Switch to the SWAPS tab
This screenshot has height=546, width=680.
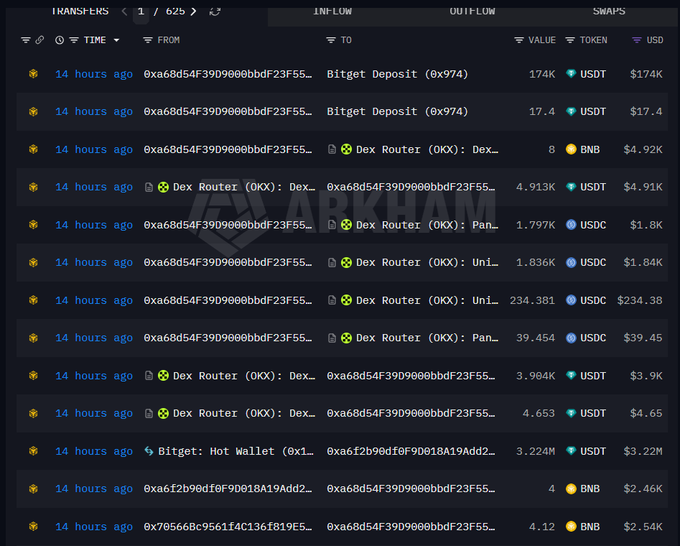pos(609,11)
